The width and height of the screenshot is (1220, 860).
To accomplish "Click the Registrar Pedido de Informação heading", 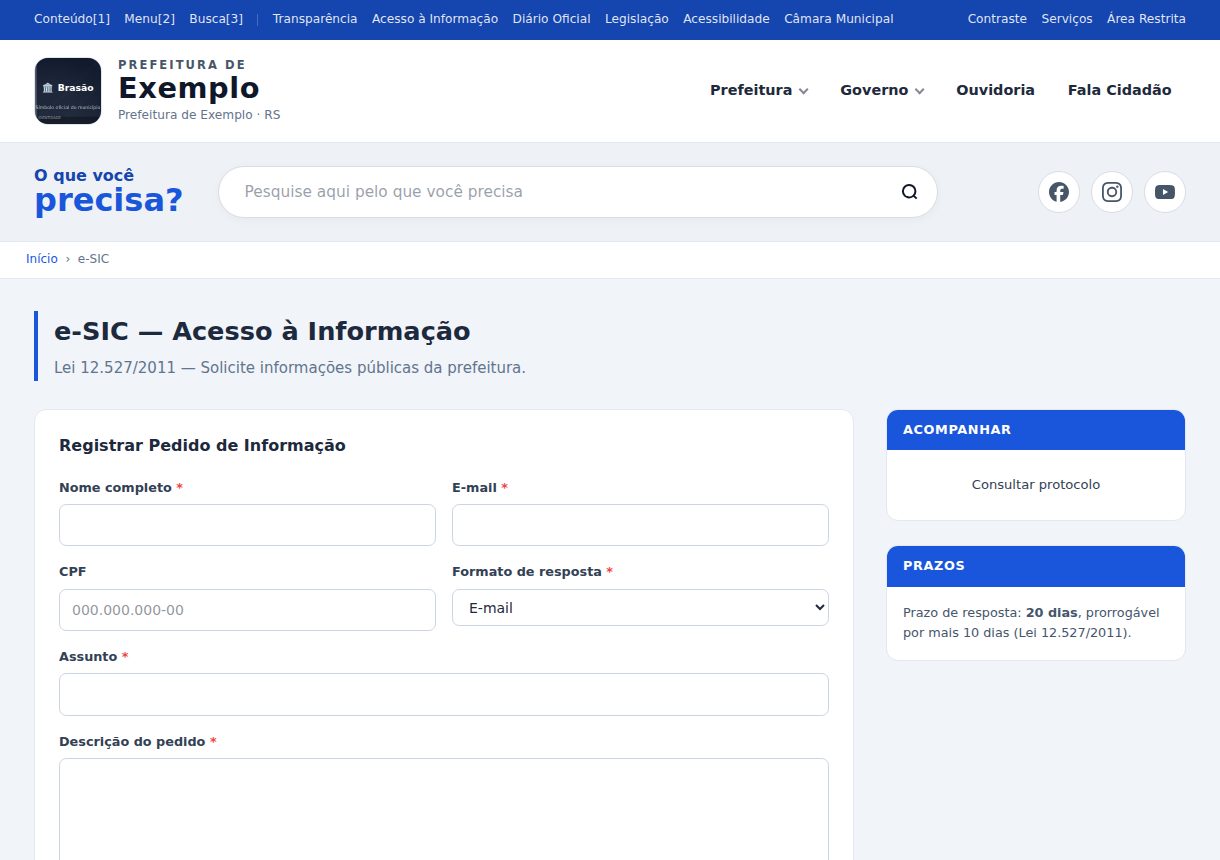I will (202, 446).
